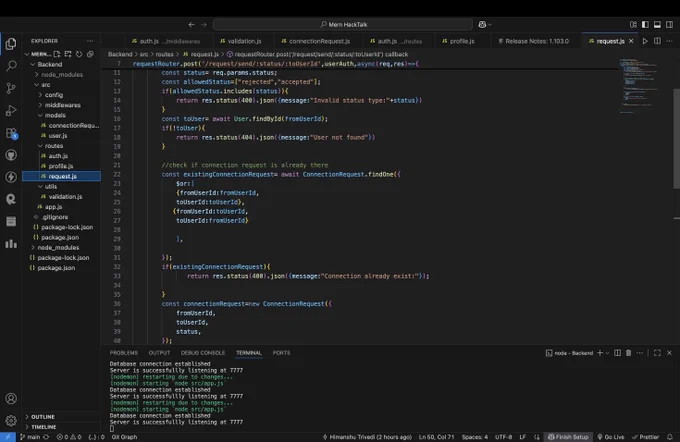Open the editor more actions menu
This screenshot has height=442, width=680.
669,41
